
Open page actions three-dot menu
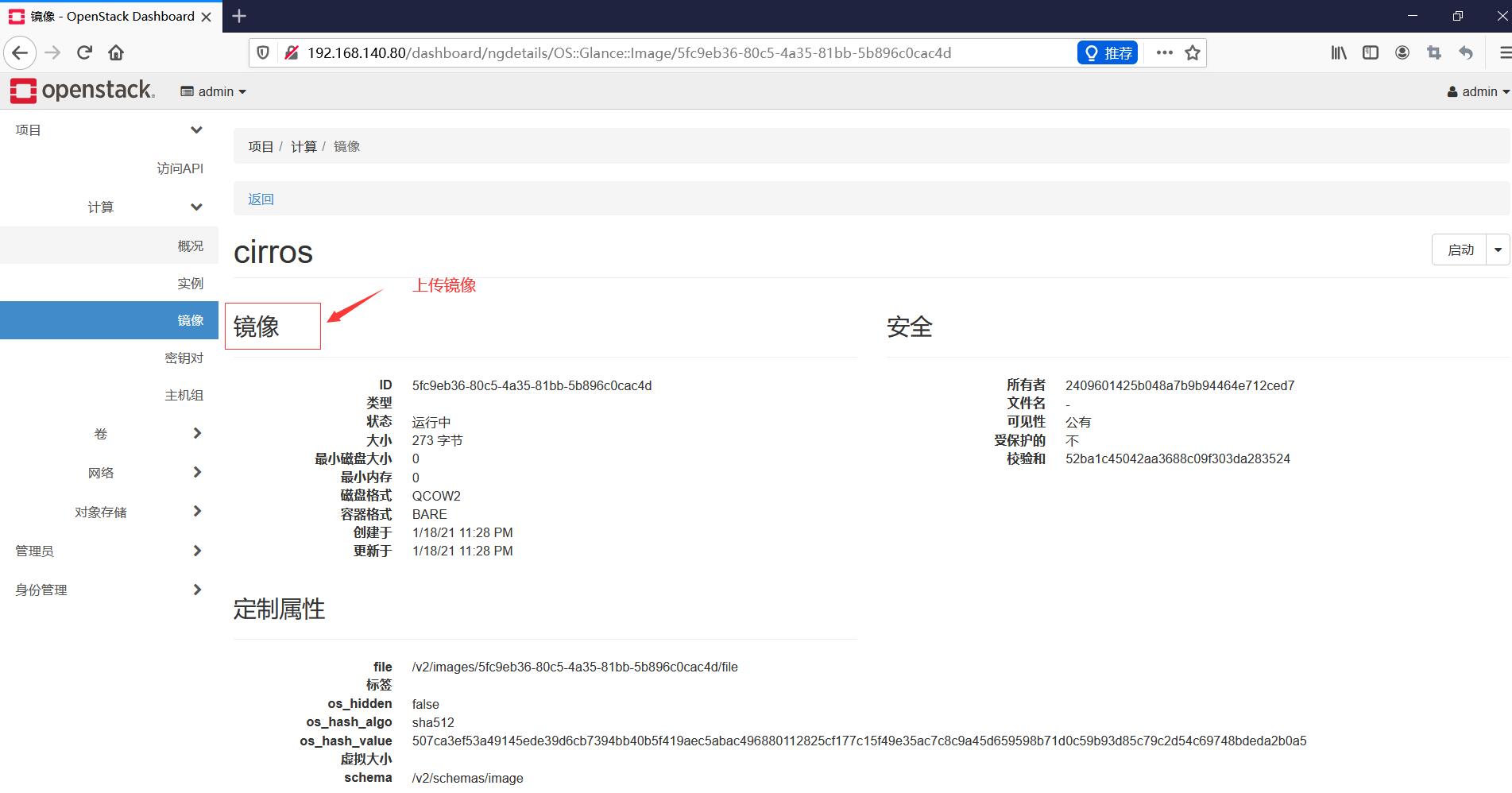coord(1165,53)
